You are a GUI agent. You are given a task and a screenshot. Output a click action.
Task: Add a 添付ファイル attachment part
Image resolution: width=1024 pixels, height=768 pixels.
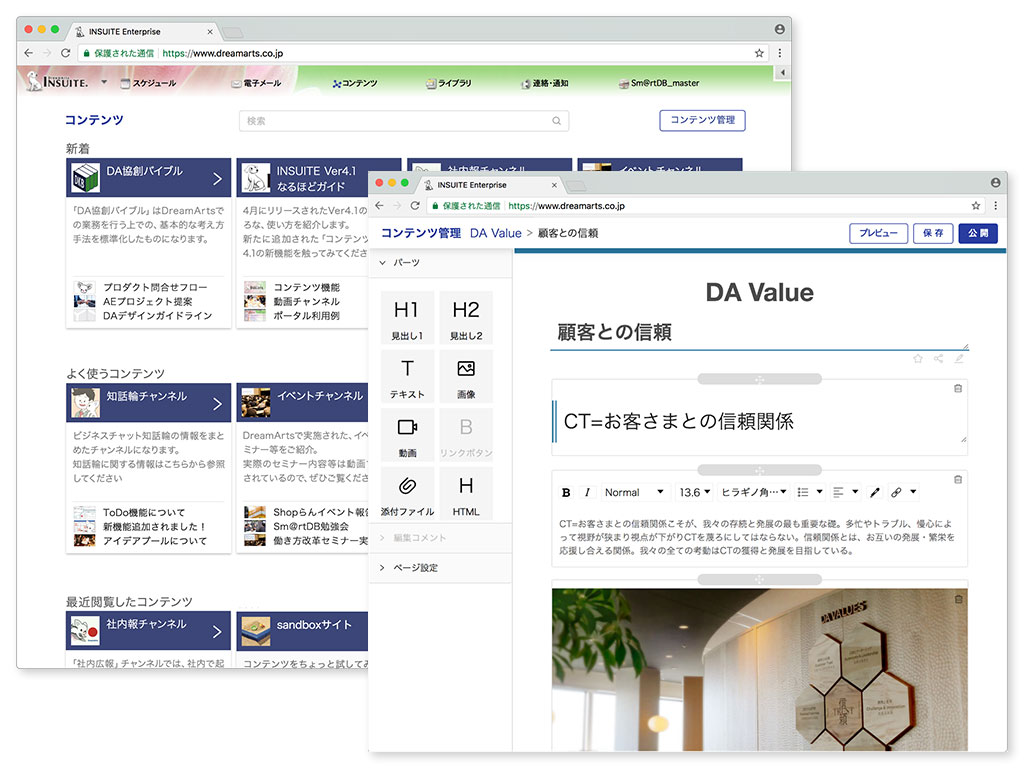coord(407,494)
